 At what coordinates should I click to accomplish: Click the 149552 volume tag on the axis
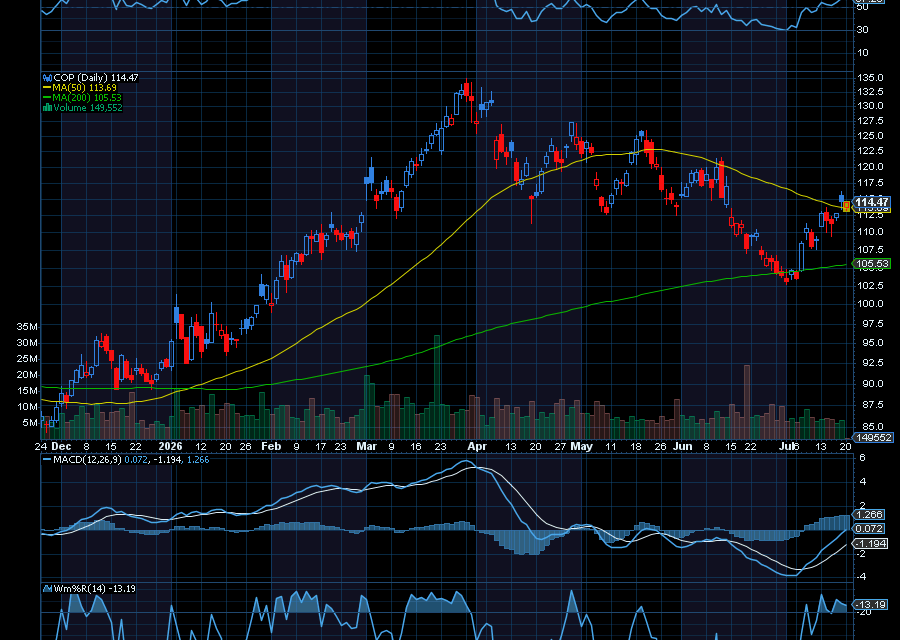pos(873,437)
